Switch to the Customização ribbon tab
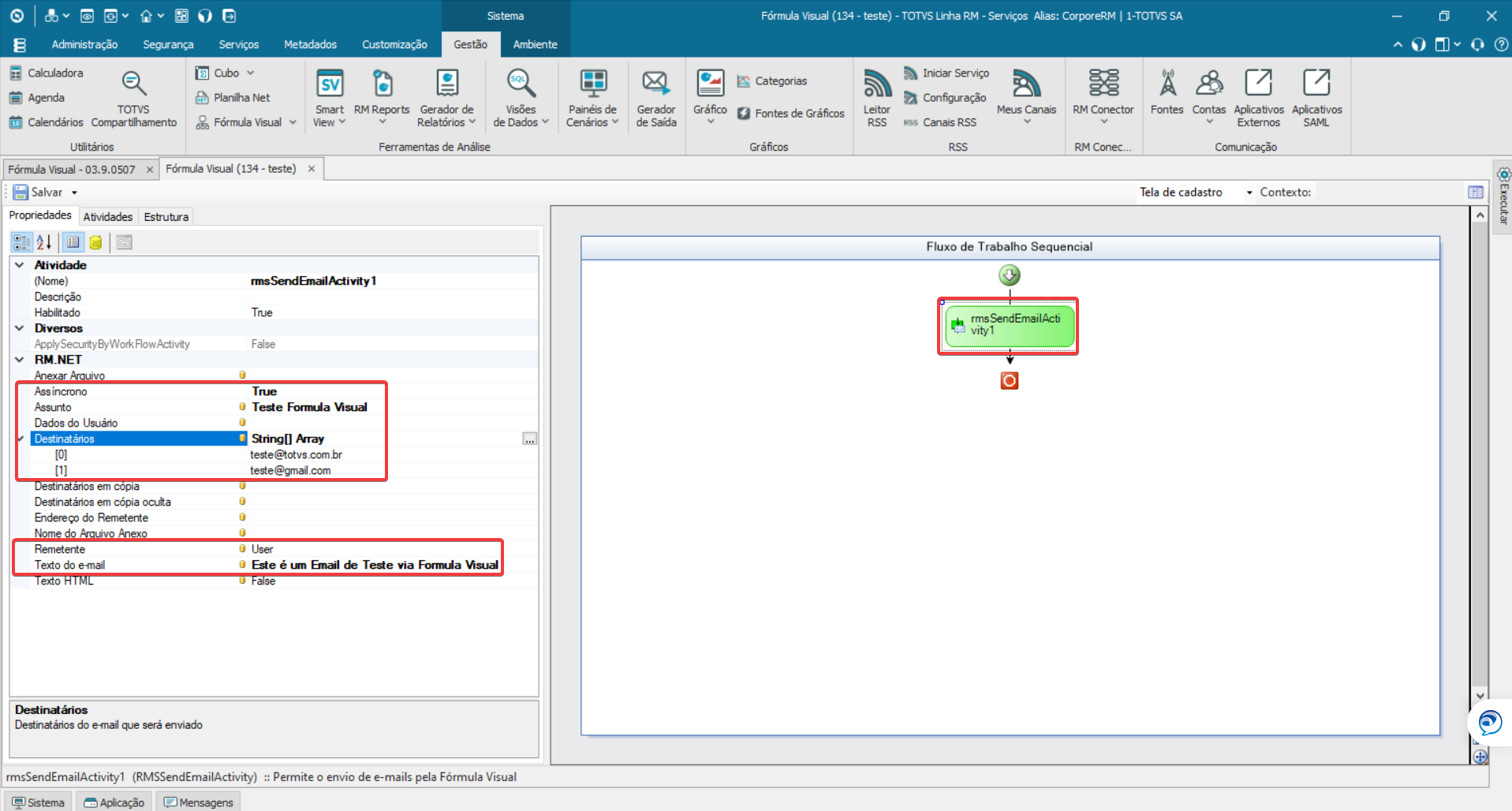The height and width of the screenshot is (811, 1512). pos(394,44)
